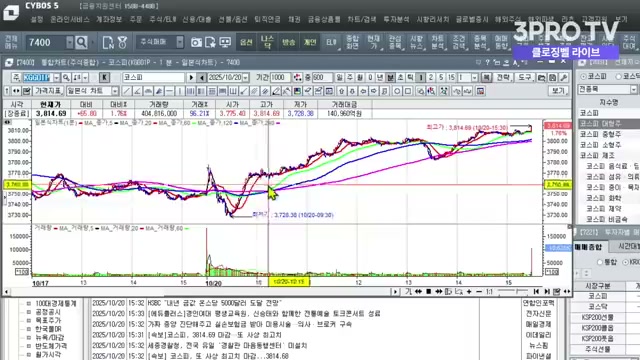Screen dimensions: 640x360
Task: Click the chart stop square button
Action: pos(429,291)
